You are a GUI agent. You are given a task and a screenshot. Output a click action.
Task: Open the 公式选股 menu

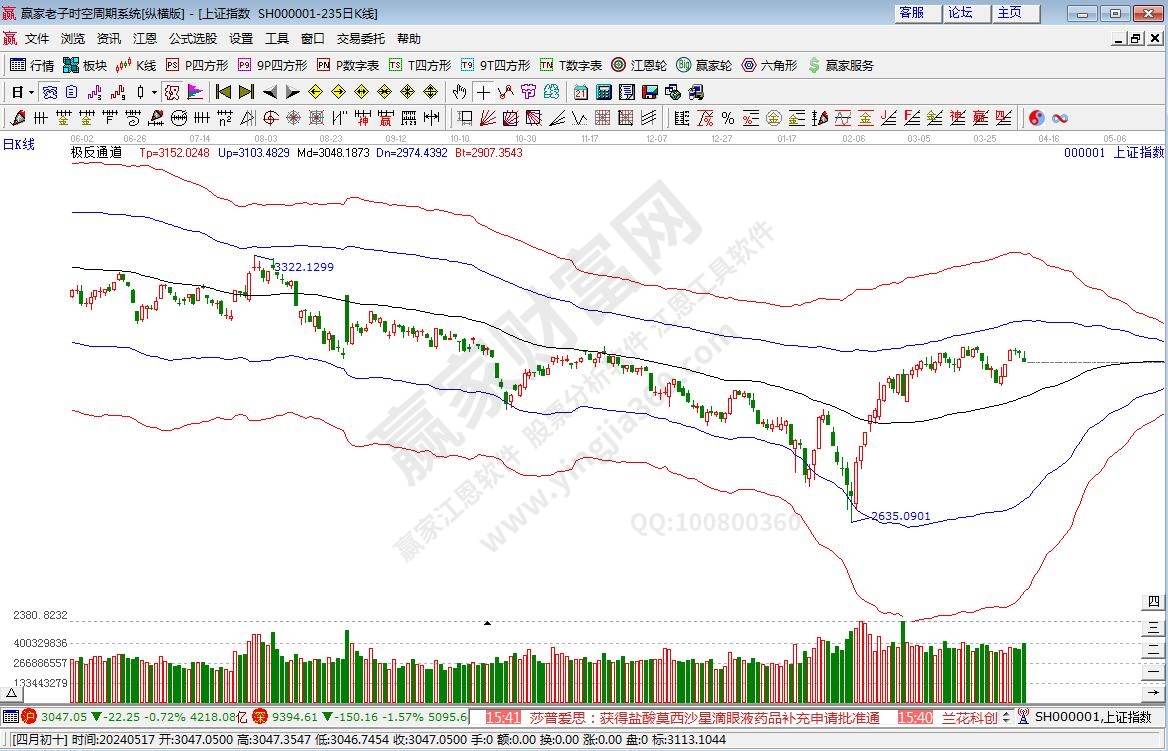[193, 39]
